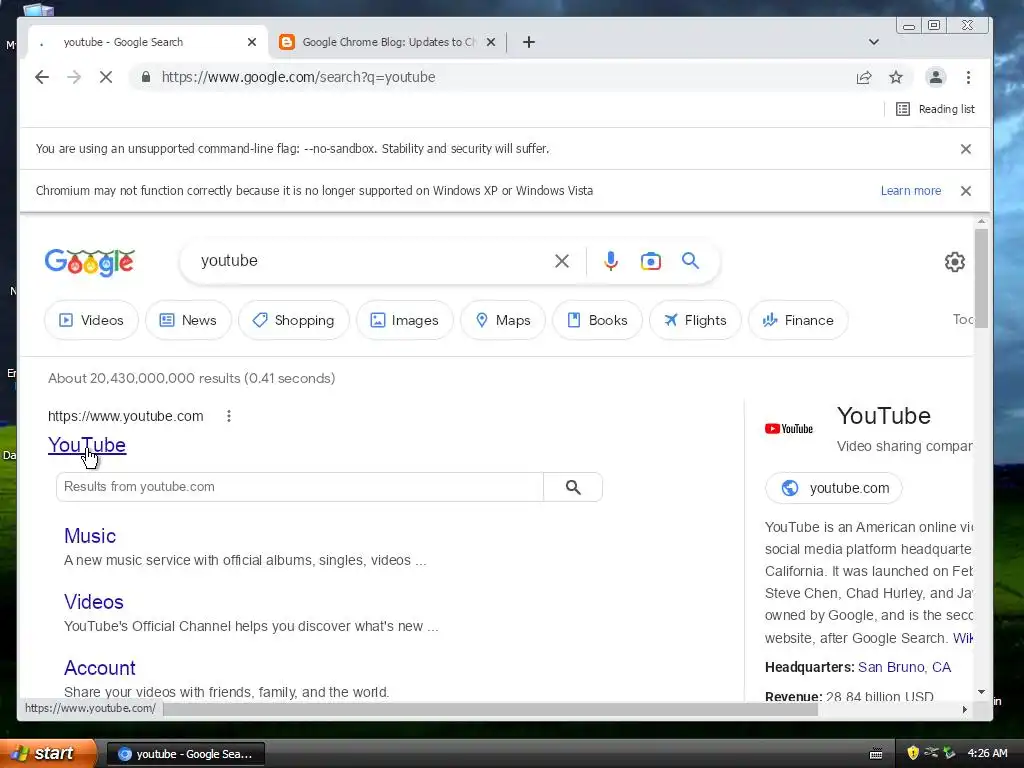
Task: Open the on-screen keyboard tray icon
Action: [x=876, y=754]
